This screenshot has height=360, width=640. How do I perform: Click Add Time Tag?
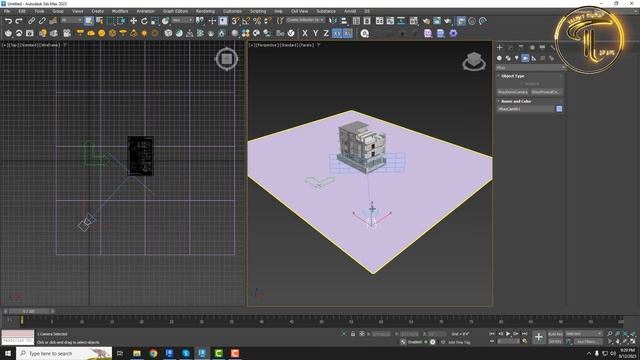[x=460, y=342]
